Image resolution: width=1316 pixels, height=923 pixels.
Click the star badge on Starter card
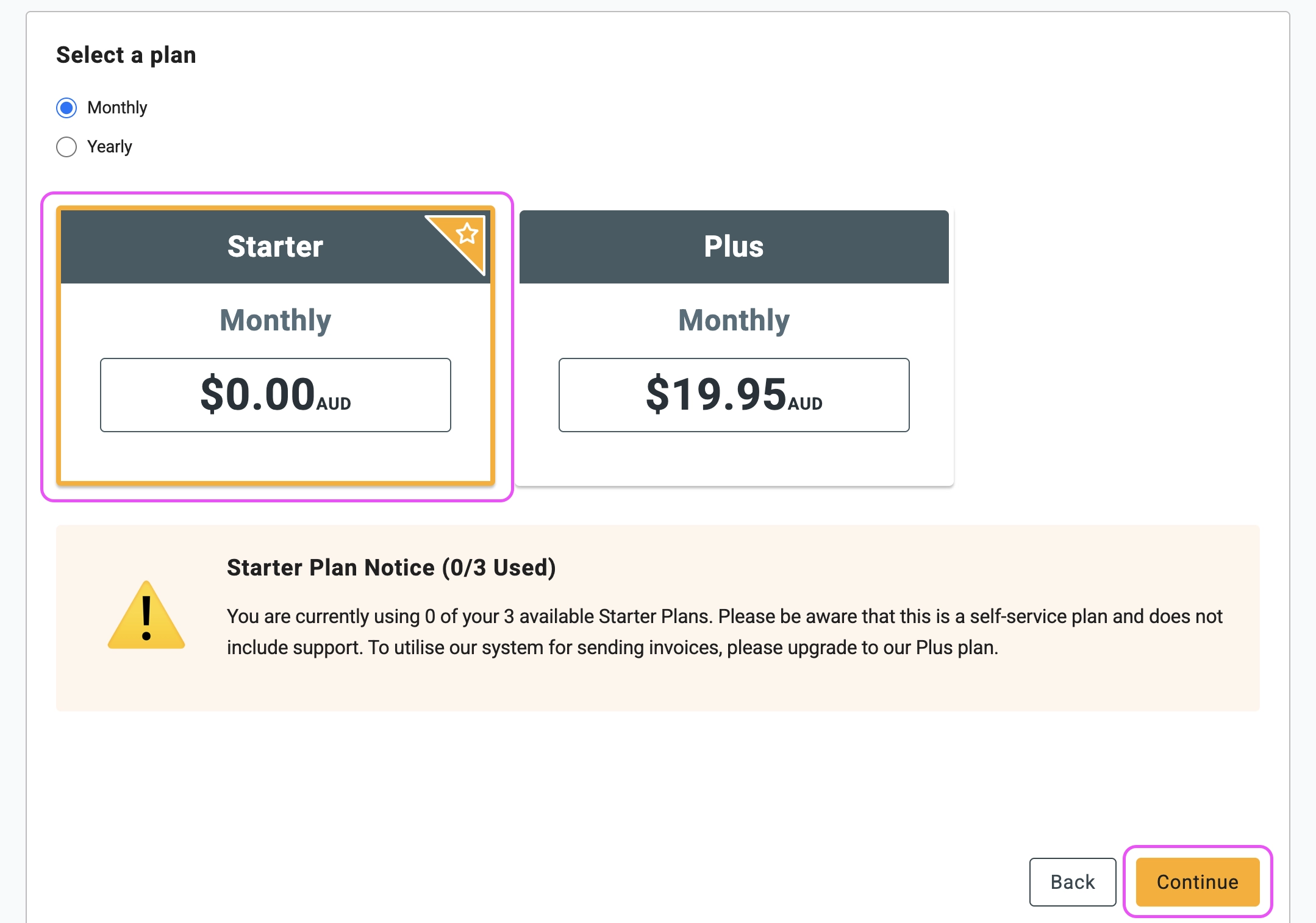click(x=467, y=235)
